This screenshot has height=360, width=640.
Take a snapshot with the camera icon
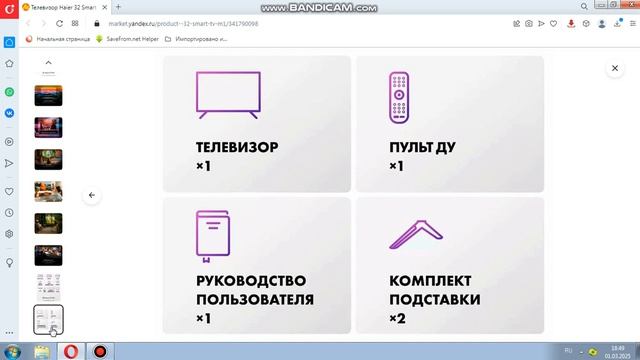coord(529,24)
